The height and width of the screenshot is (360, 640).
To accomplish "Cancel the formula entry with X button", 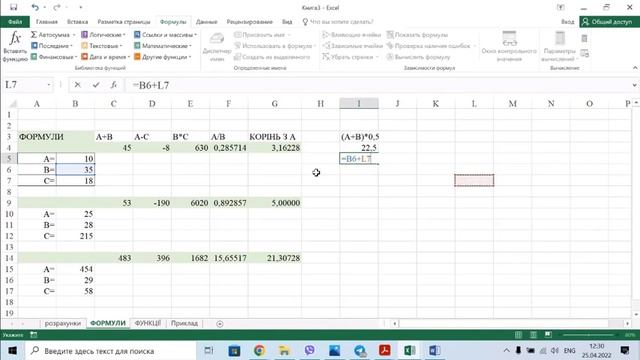I will 78,85.
